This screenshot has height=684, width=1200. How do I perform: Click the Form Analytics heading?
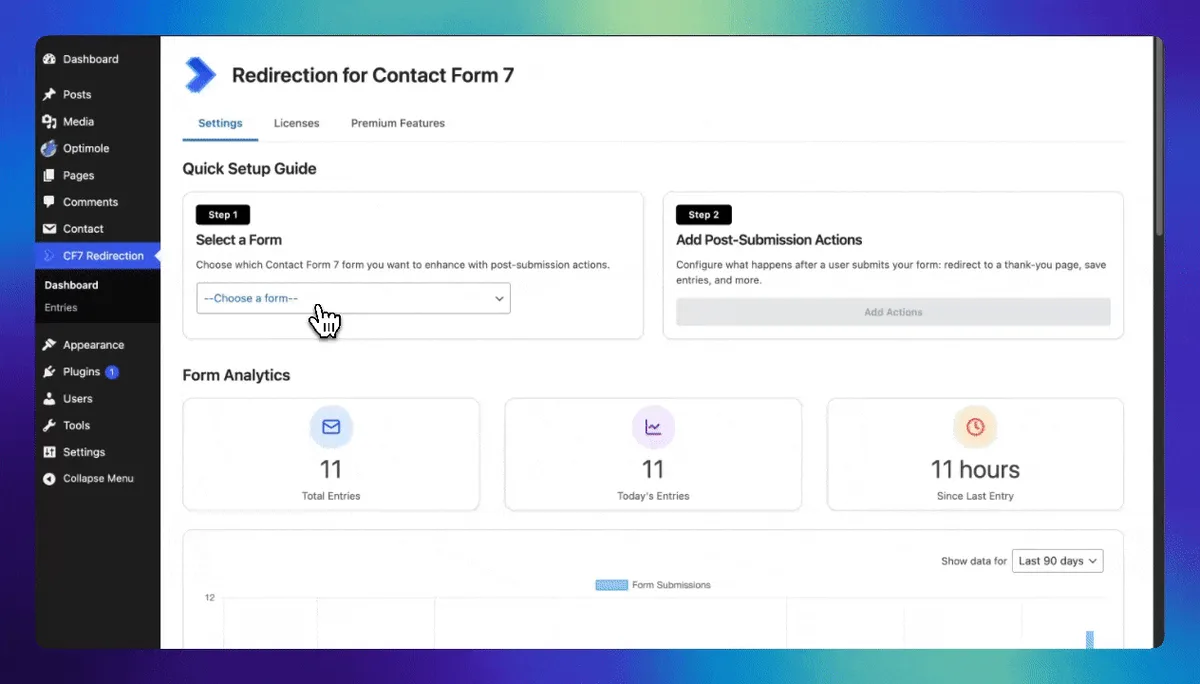pos(236,376)
